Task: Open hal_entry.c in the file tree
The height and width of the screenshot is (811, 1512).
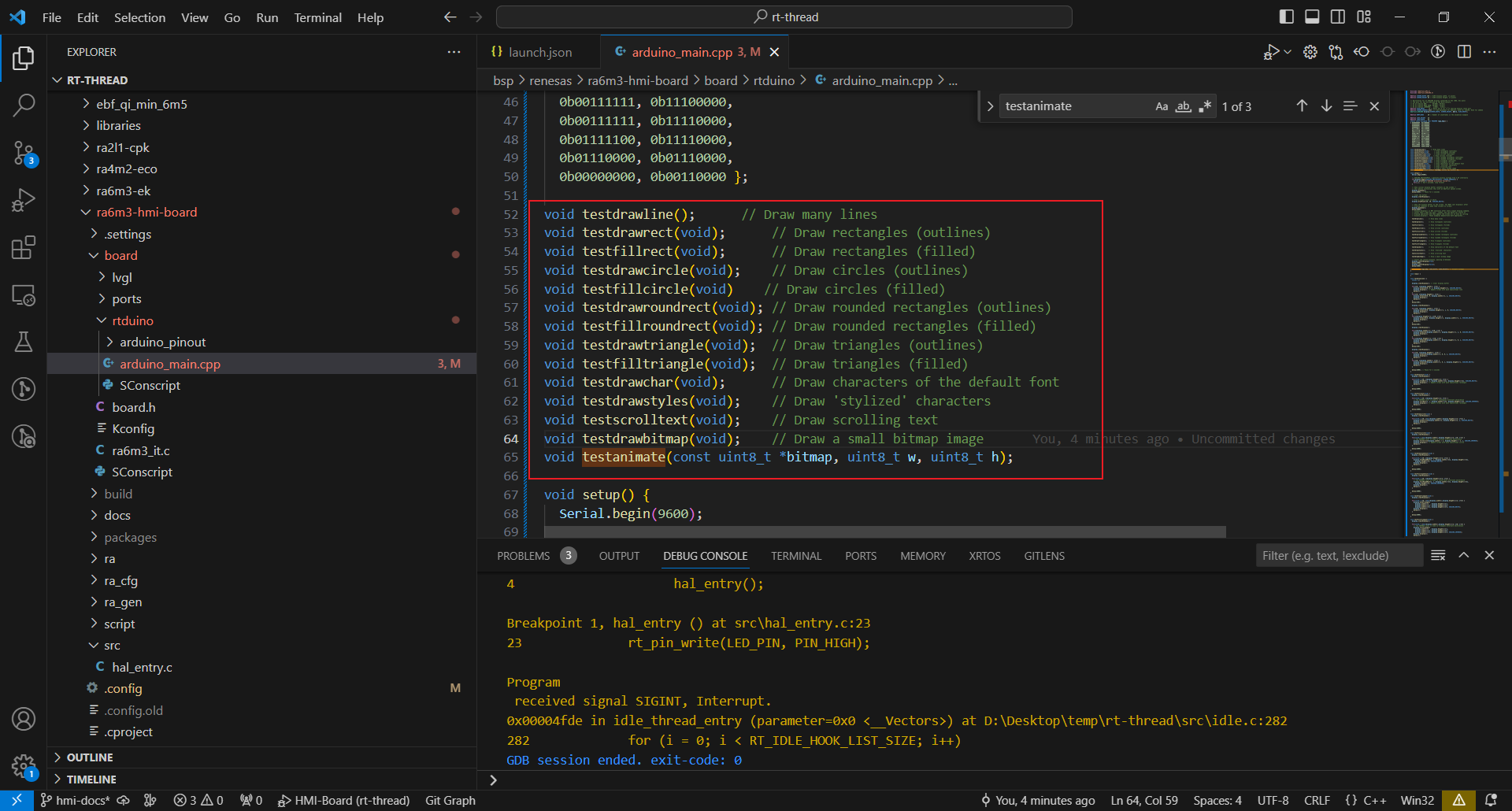Action: pyautogui.click(x=261, y=667)
